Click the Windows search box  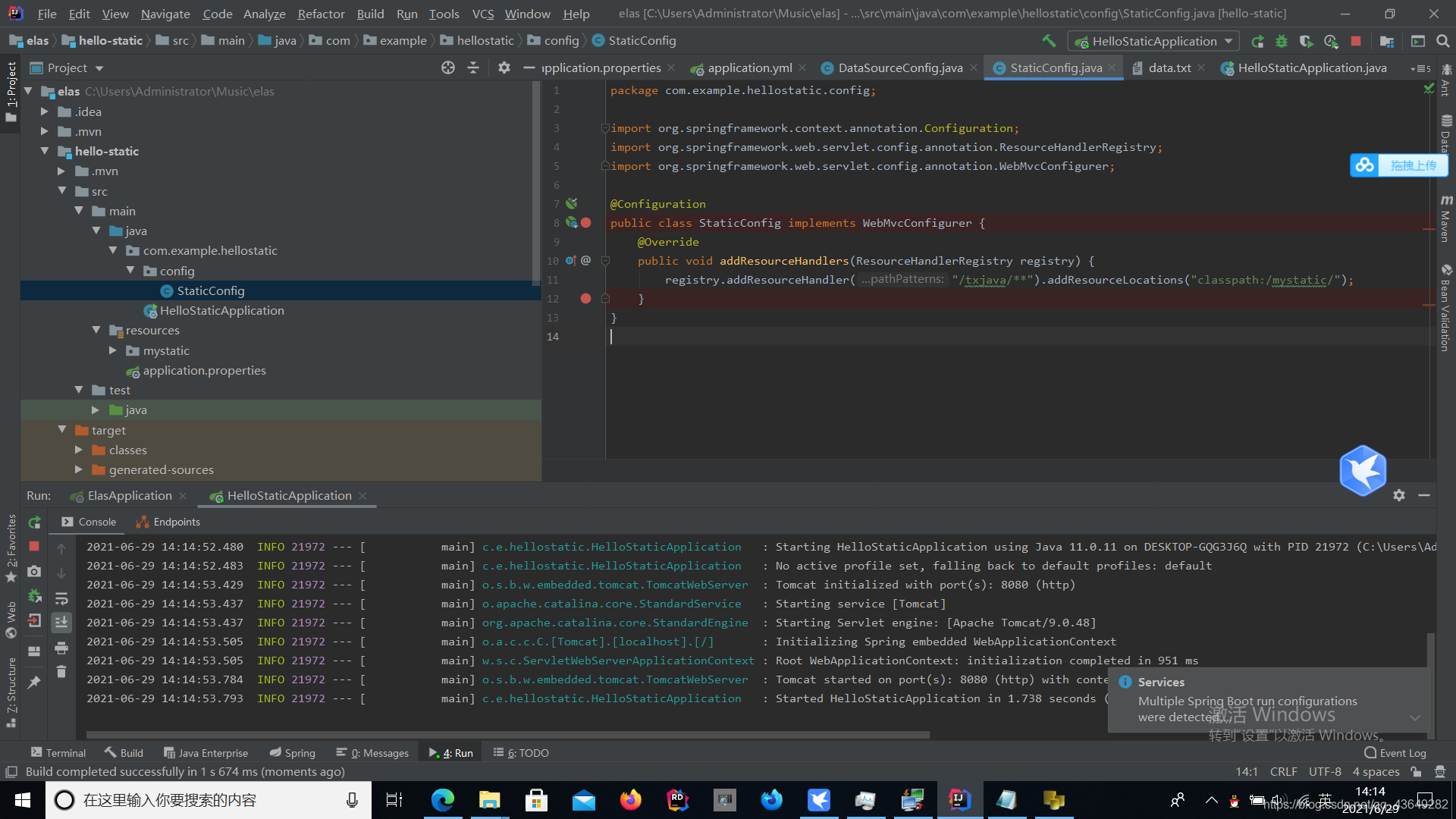pyautogui.click(x=209, y=800)
